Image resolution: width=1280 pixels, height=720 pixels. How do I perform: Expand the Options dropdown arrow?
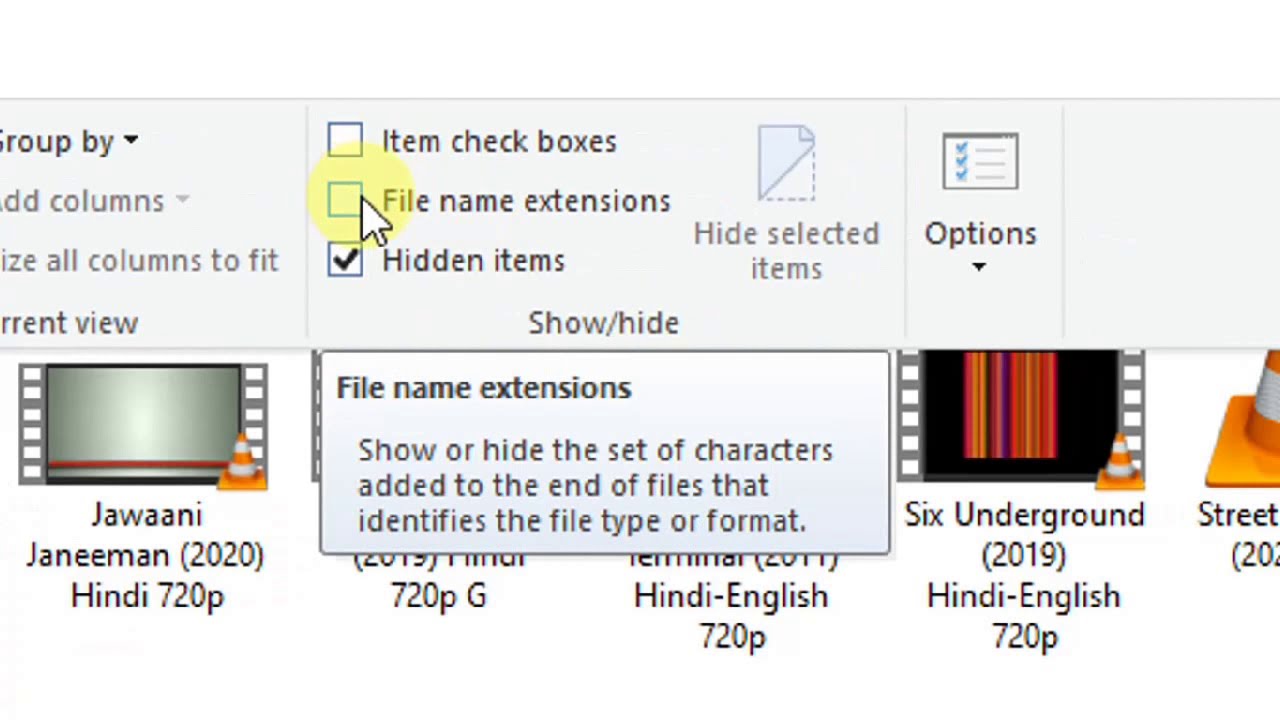[979, 268]
